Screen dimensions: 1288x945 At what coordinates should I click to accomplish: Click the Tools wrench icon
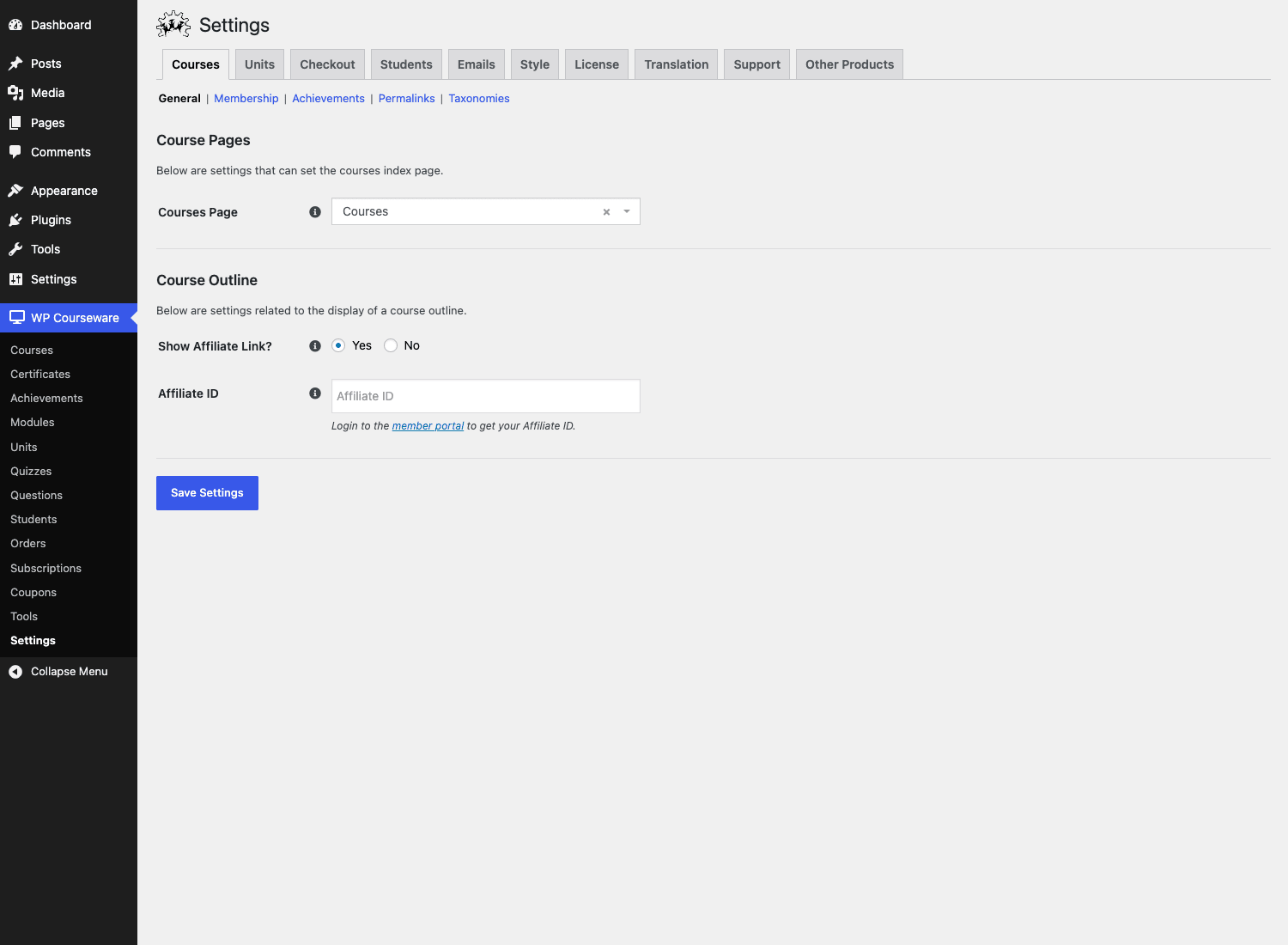pyautogui.click(x=15, y=249)
